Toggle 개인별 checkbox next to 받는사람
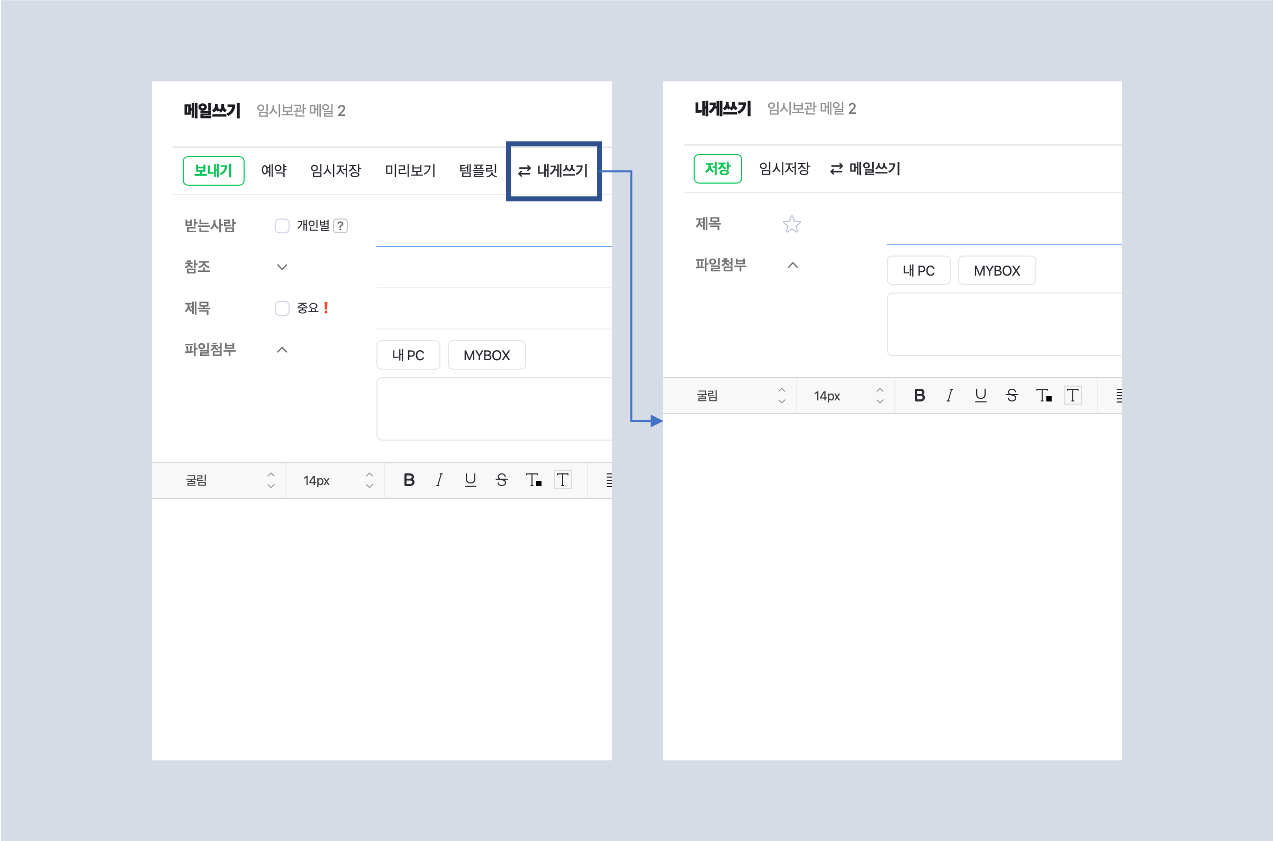 click(282, 226)
